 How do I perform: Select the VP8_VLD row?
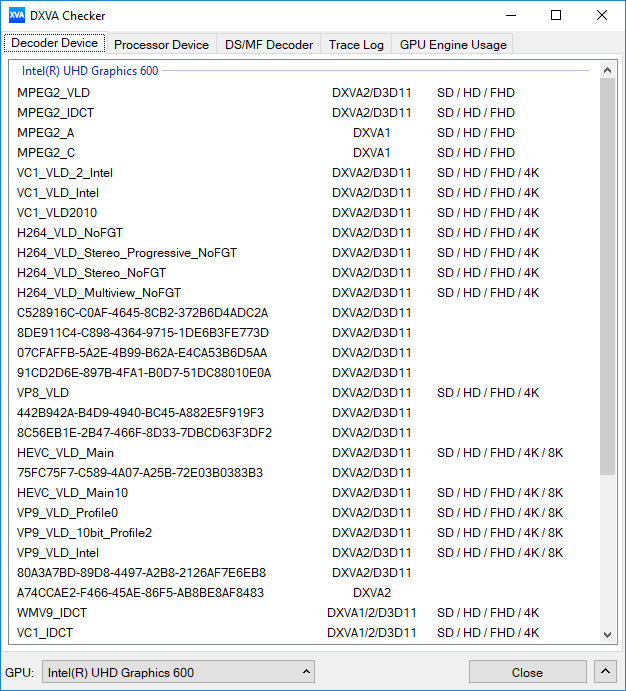[304, 393]
